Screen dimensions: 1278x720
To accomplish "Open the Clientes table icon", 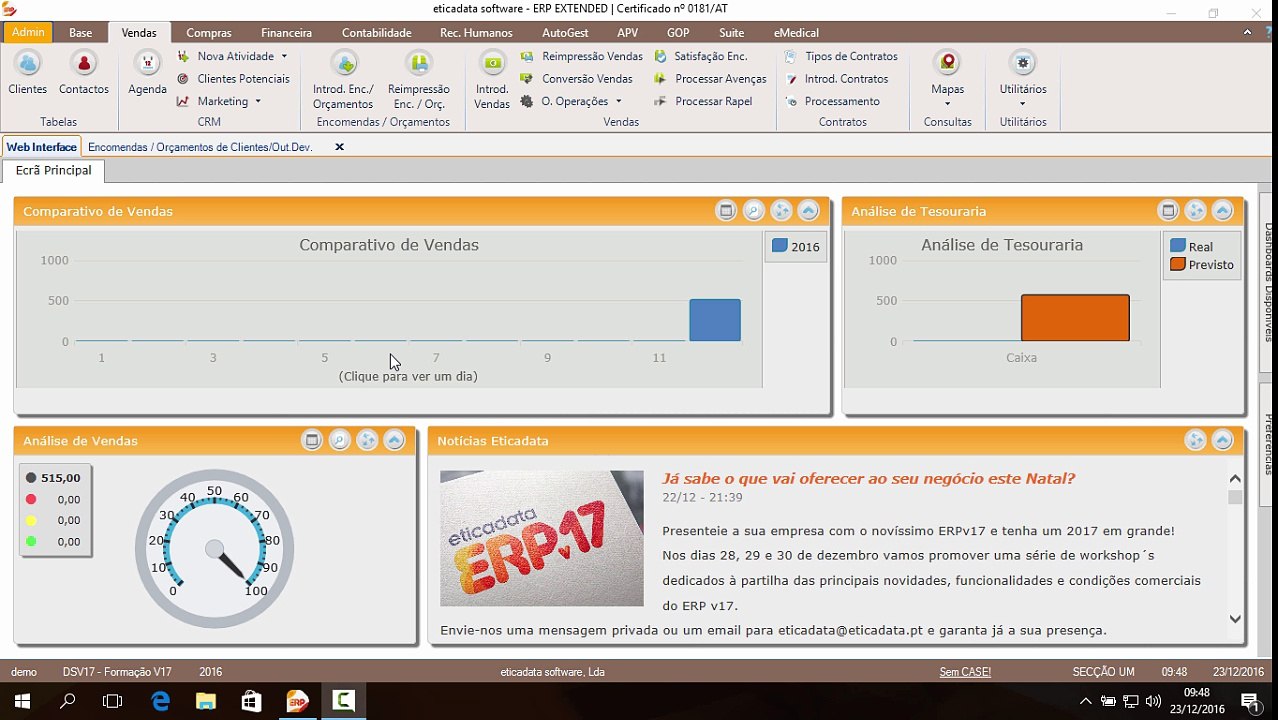I will [28, 74].
